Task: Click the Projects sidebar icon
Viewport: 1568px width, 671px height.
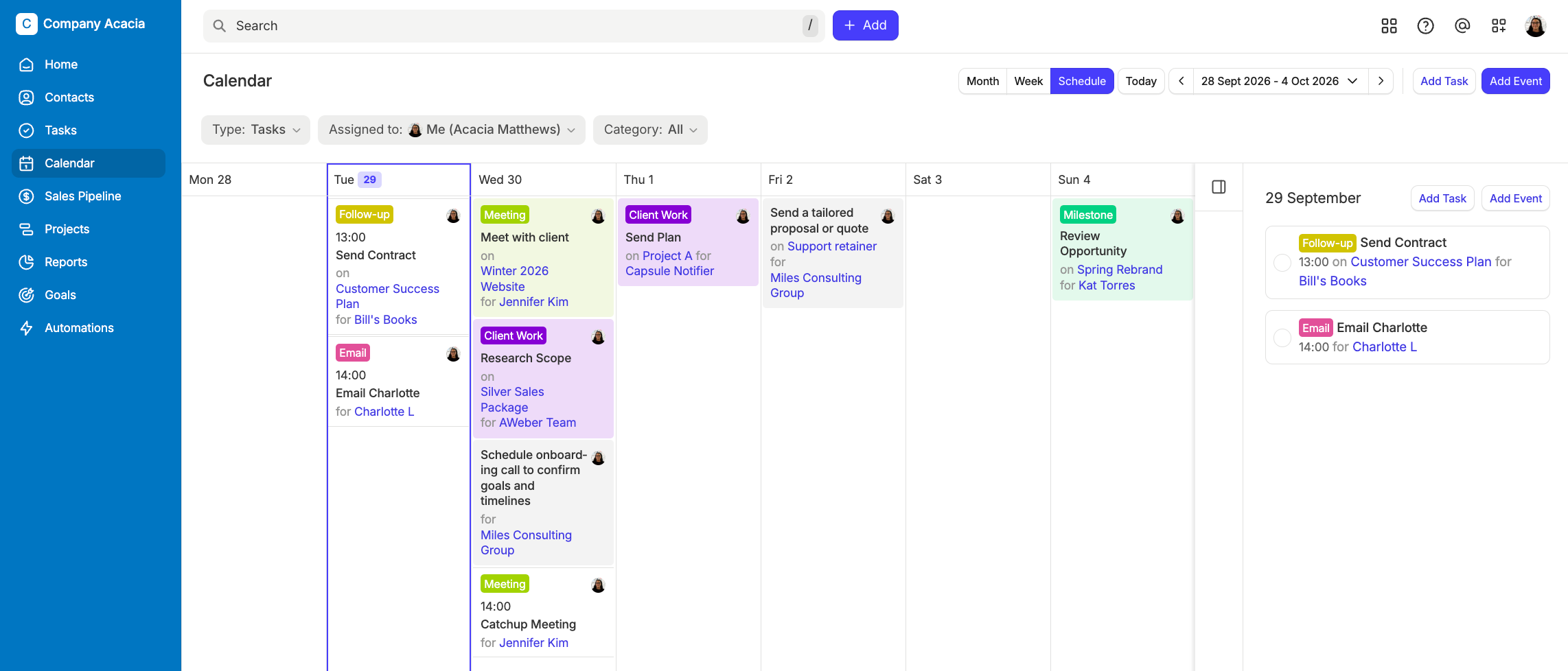Action: [26, 229]
